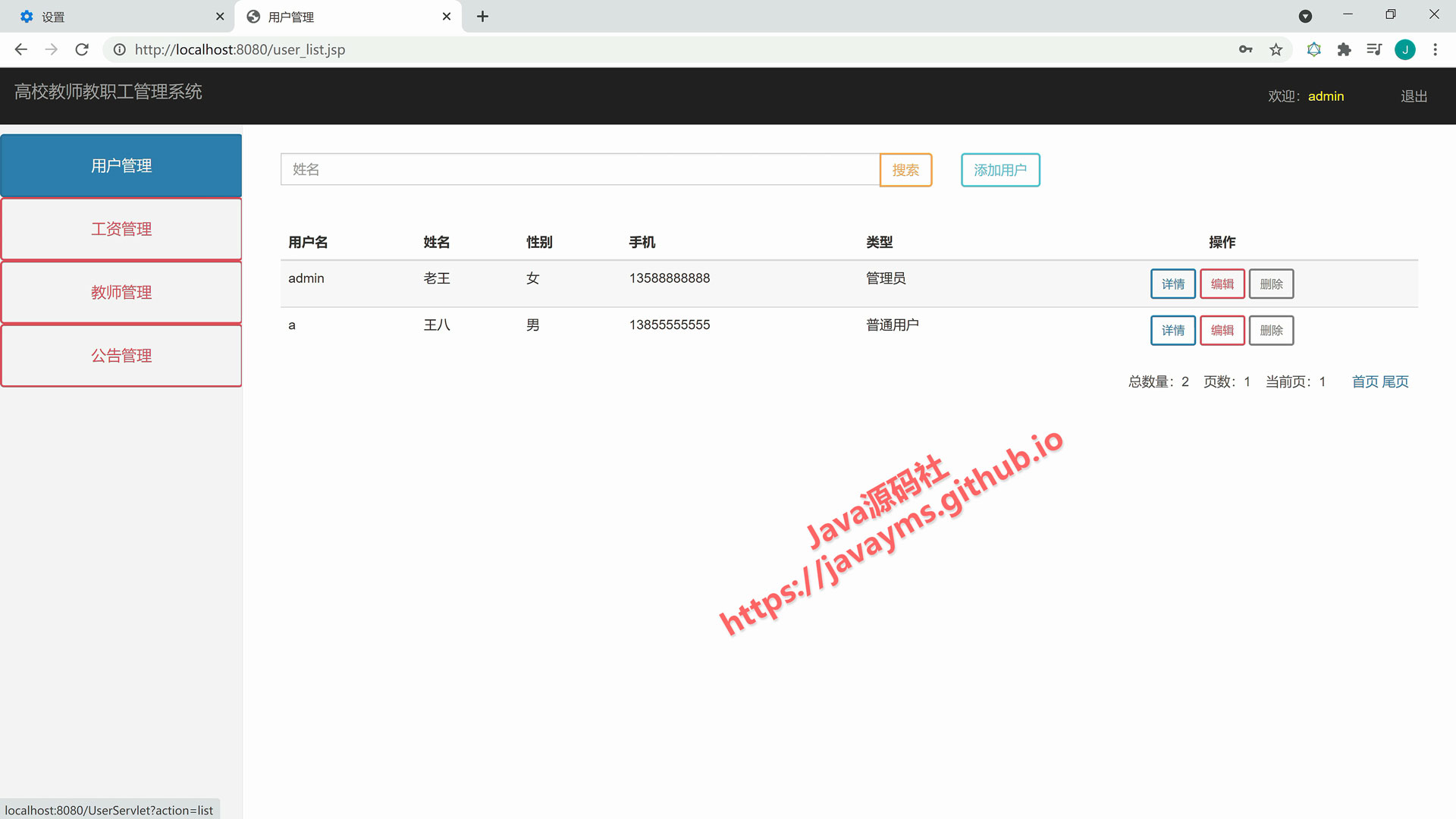1456x819 pixels.
Task: Click the 搜索 search button
Action: (905, 170)
